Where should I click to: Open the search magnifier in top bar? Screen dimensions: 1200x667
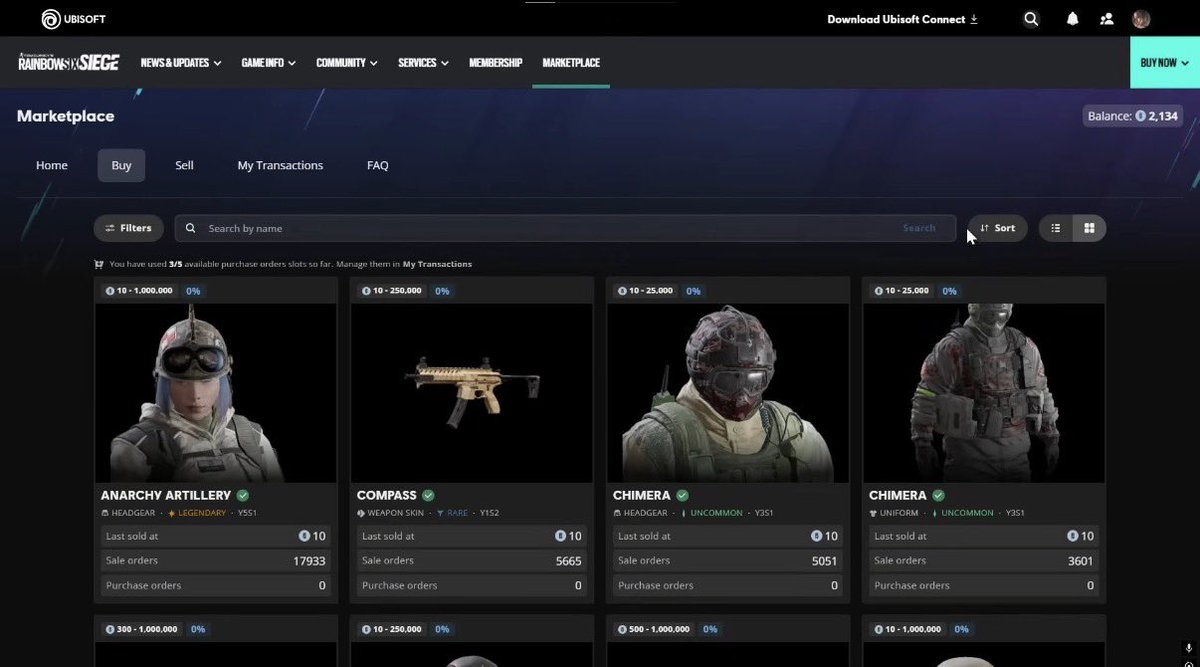1031,19
